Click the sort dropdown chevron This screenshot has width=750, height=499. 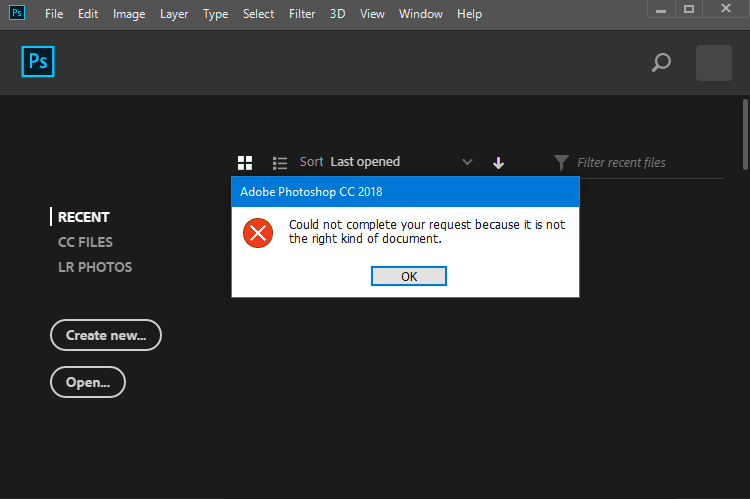[467, 162]
